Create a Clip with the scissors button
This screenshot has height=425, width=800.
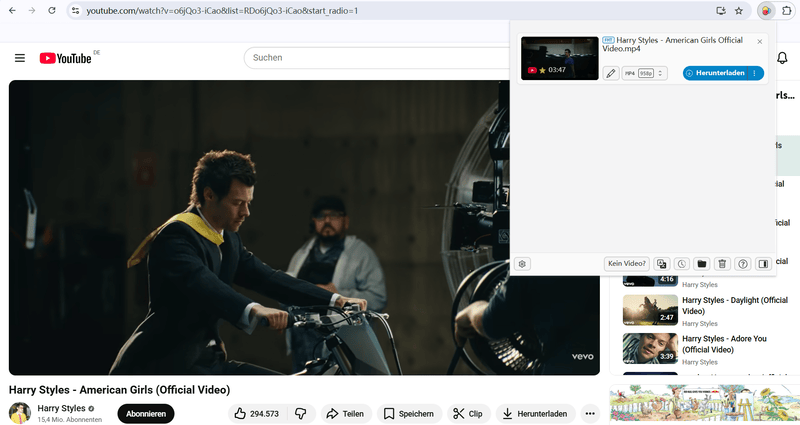click(469, 414)
